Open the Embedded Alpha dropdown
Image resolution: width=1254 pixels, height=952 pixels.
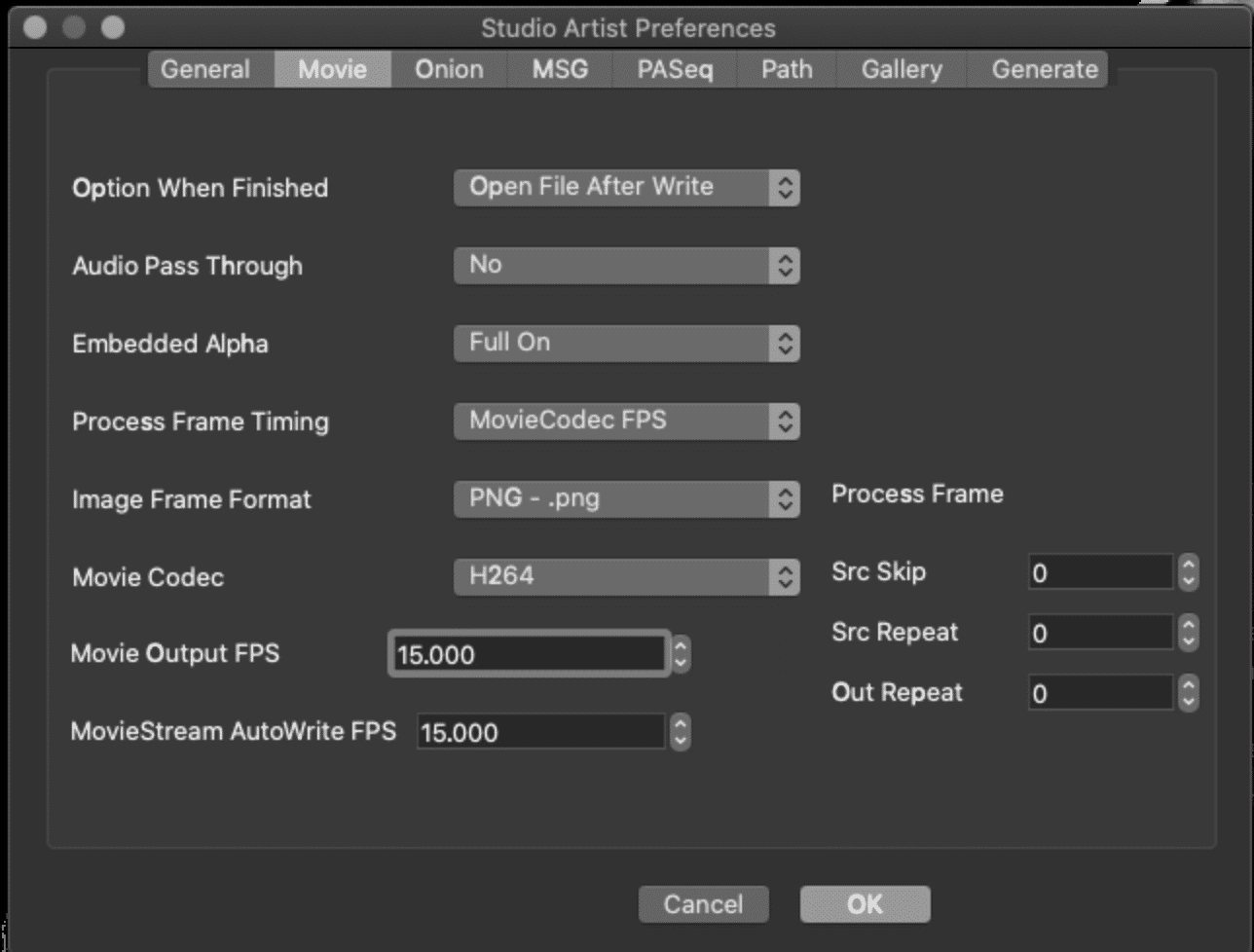[626, 343]
